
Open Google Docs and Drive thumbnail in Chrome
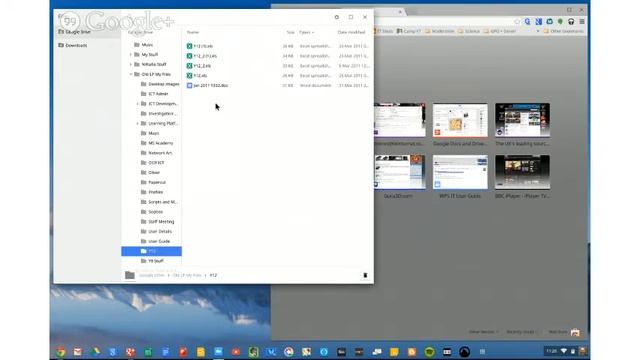(460, 120)
